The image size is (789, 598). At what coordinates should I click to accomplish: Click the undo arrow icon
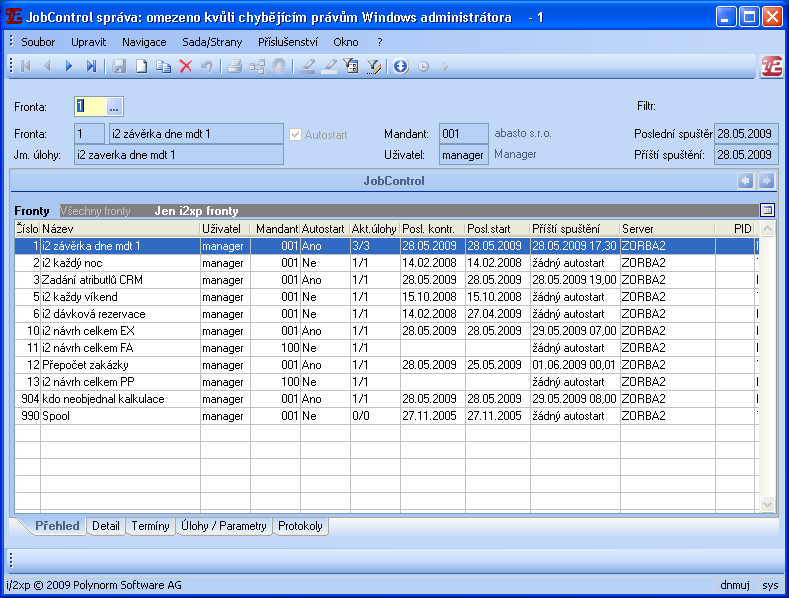coord(207,66)
